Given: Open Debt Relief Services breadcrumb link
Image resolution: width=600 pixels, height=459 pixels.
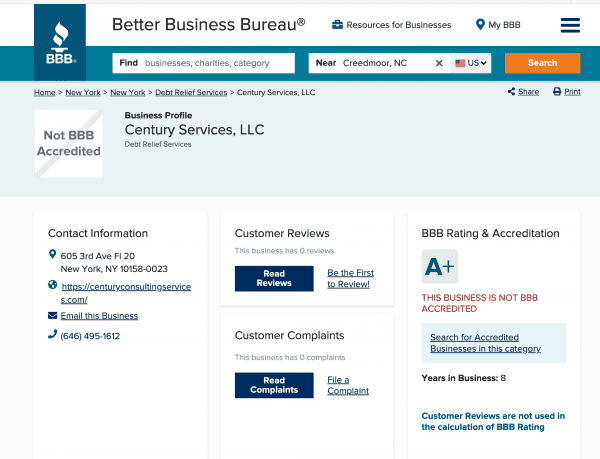Looking at the screenshot, I should click(x=191, y=92).
